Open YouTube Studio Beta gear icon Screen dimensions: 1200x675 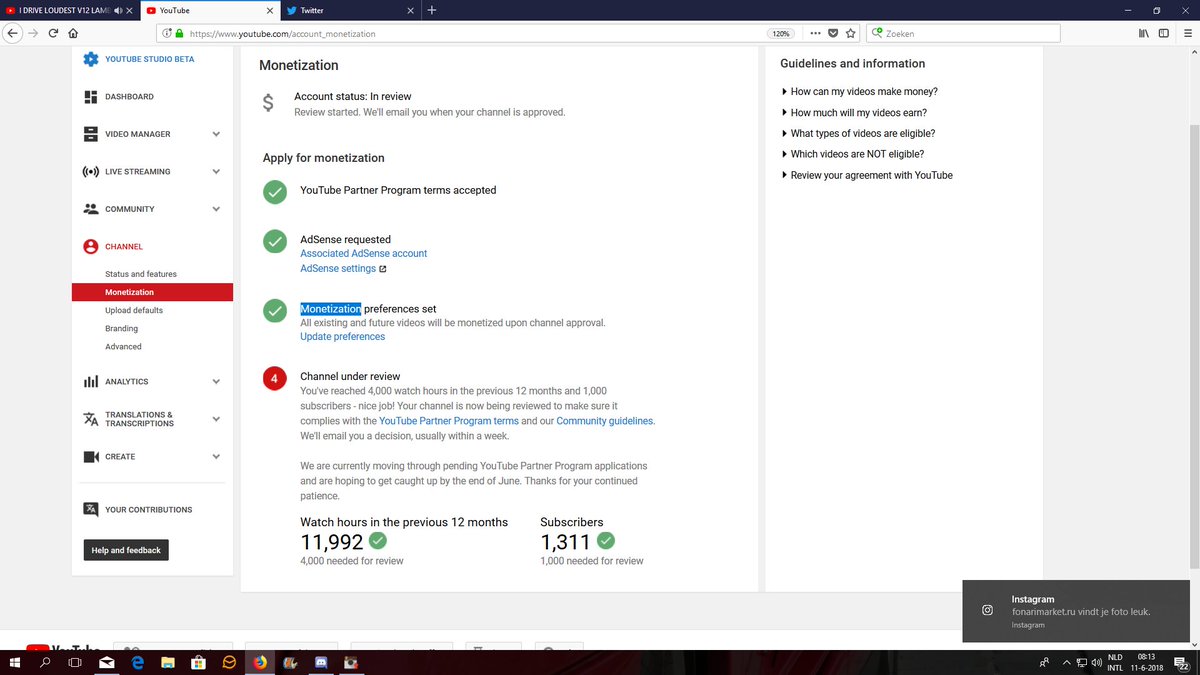[91, 59]
